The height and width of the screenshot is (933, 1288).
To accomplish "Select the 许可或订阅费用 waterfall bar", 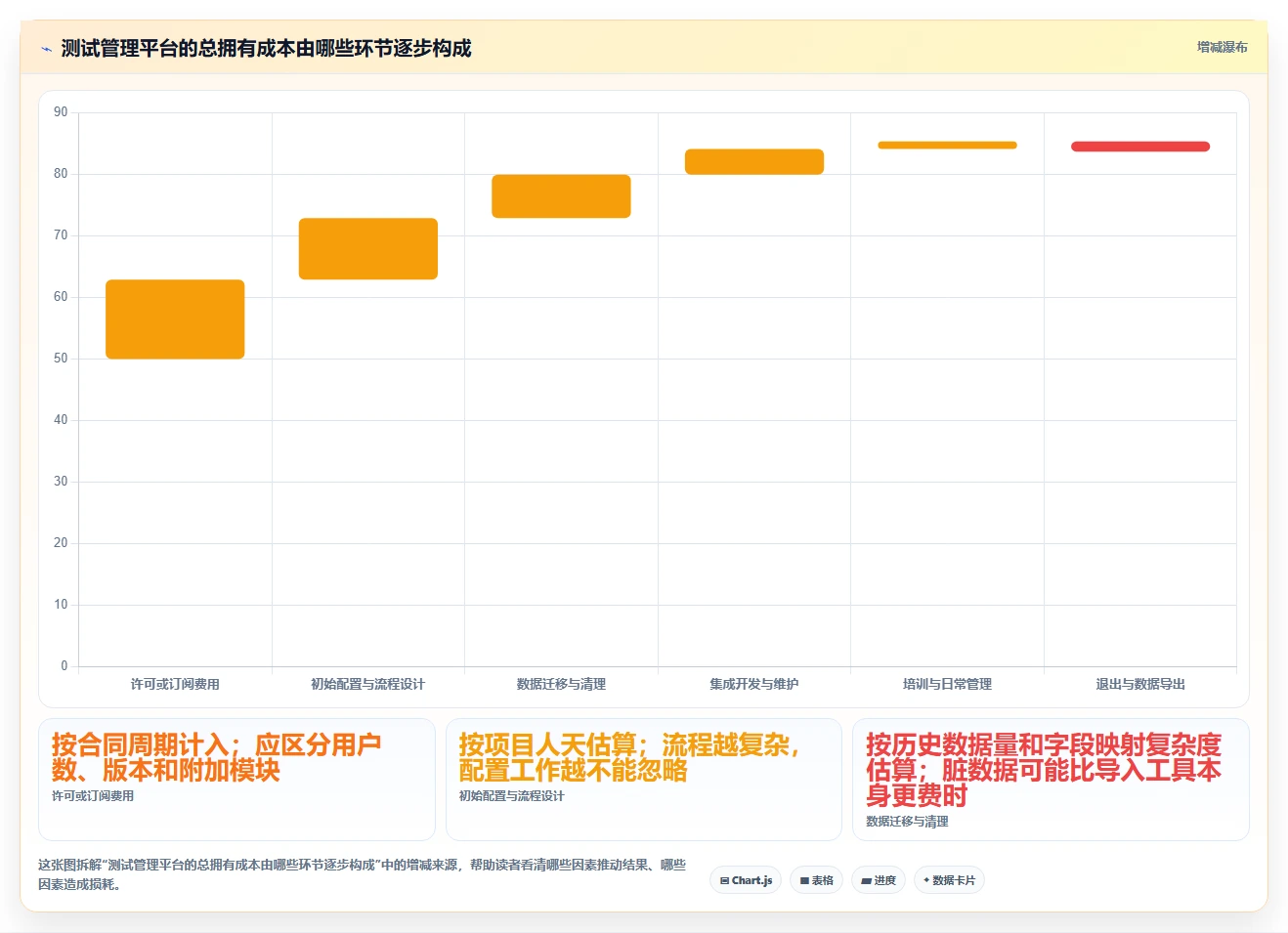I will (175, 319).
